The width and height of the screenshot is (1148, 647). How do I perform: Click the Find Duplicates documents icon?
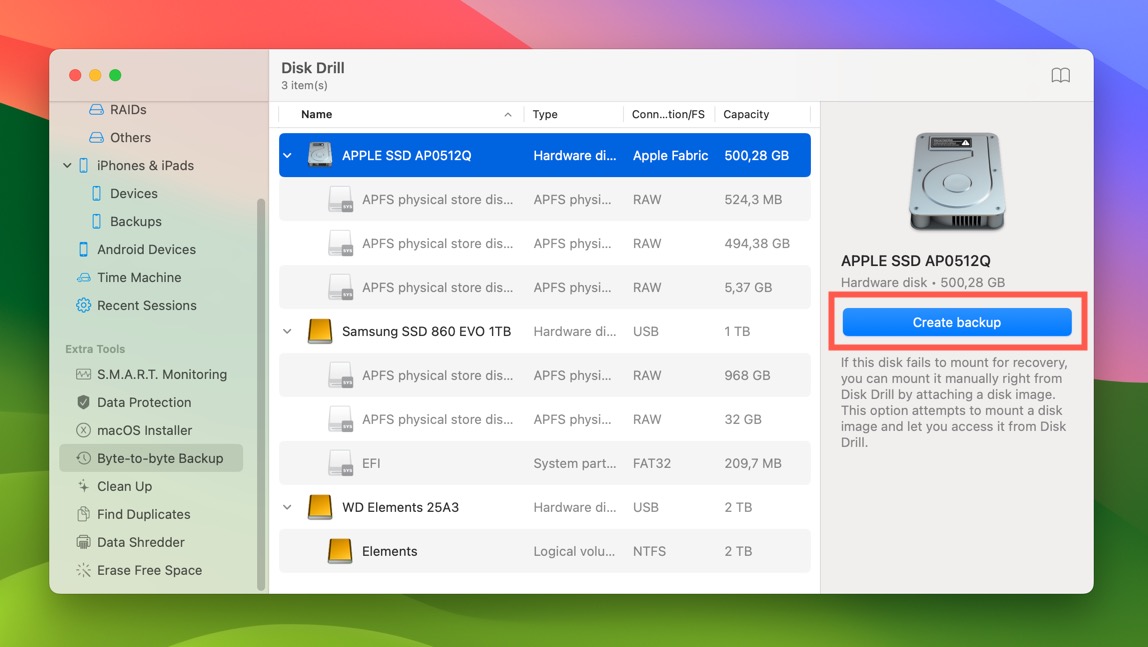(x=83, y=514)
